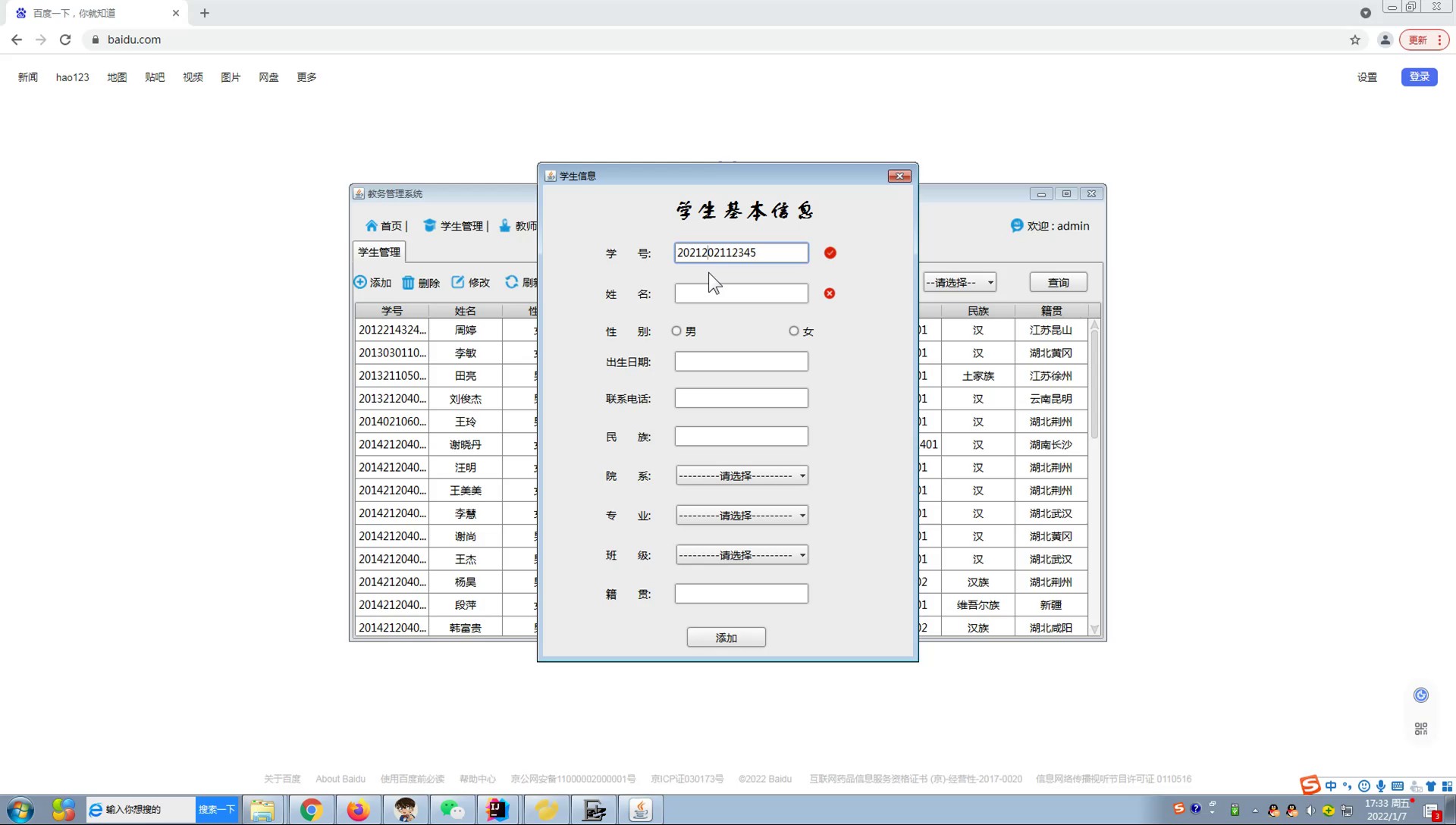Click the Sogou input method S icon
1456x825 pixels.
1310,786
